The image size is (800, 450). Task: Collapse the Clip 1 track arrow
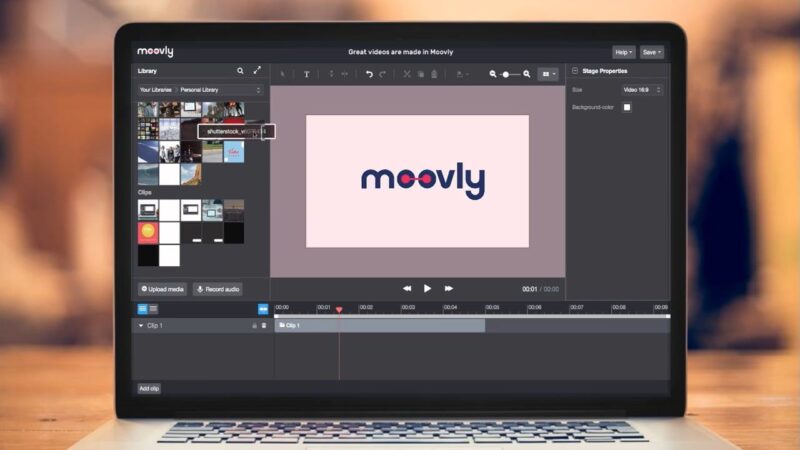[141, 326]
